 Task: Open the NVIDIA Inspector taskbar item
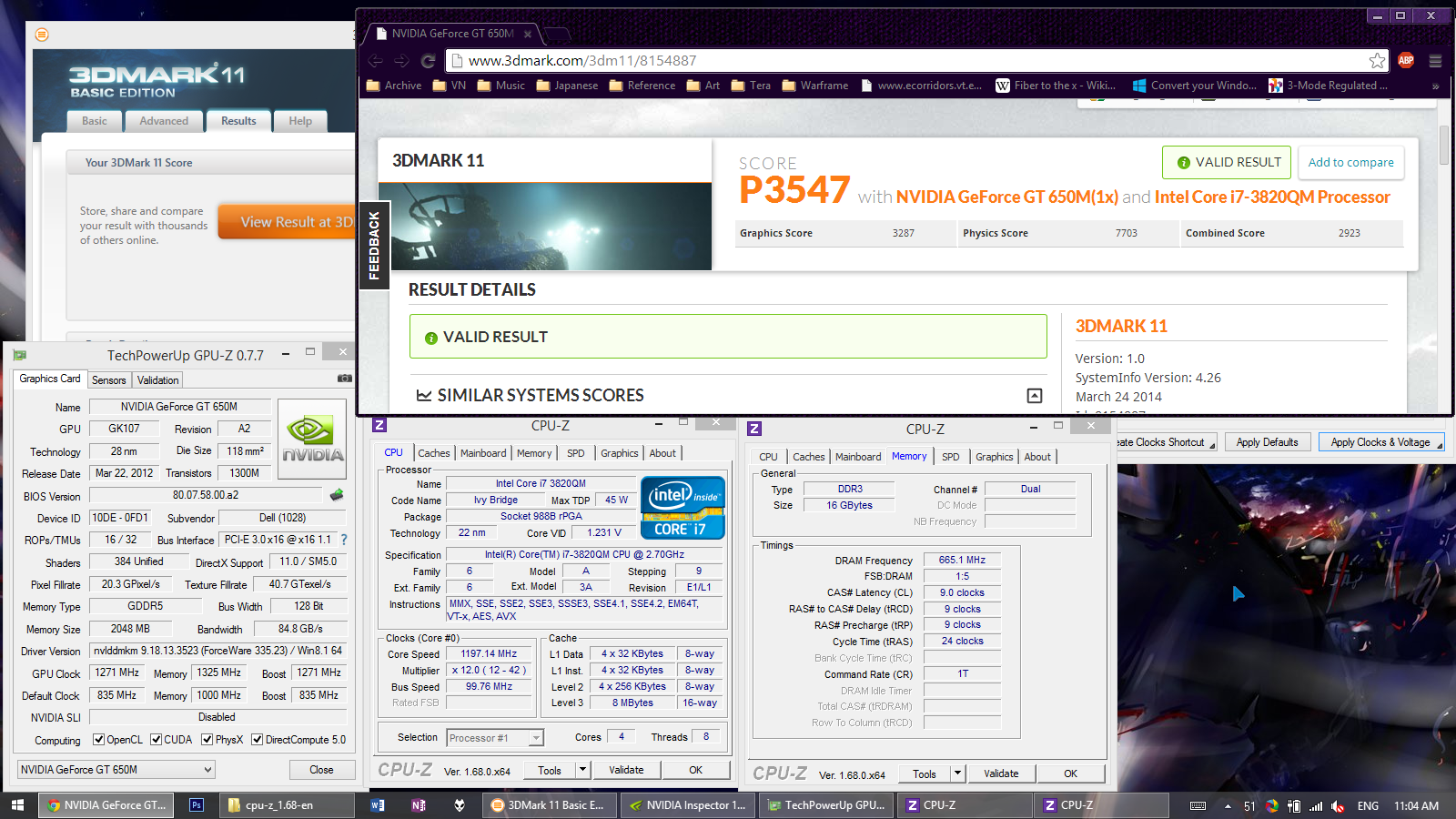coord(689,805)
